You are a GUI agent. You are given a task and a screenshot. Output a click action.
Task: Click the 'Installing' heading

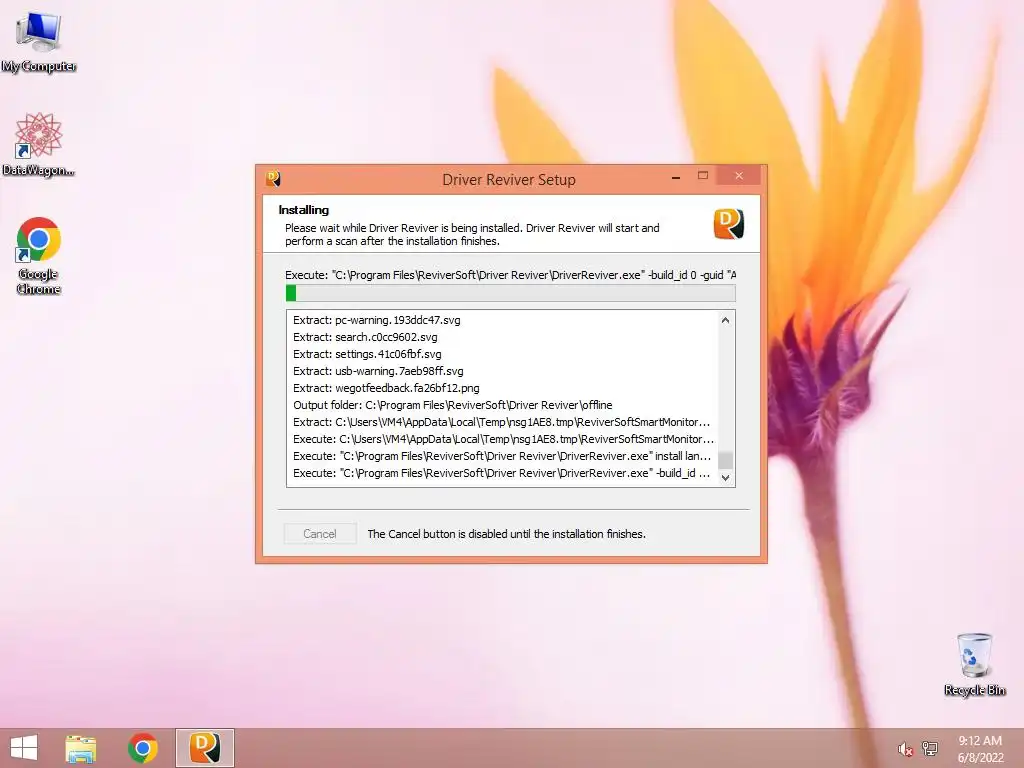pos(304,210)
